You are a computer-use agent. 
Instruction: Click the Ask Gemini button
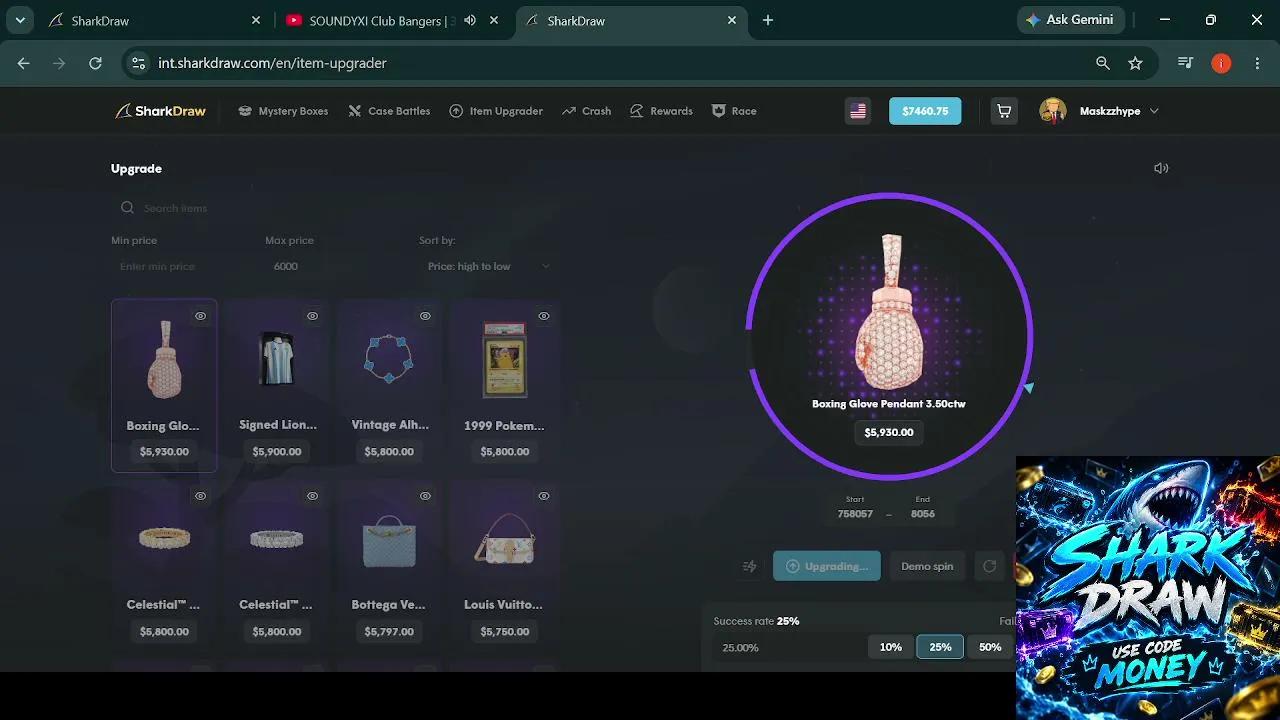coord(1072,20)
